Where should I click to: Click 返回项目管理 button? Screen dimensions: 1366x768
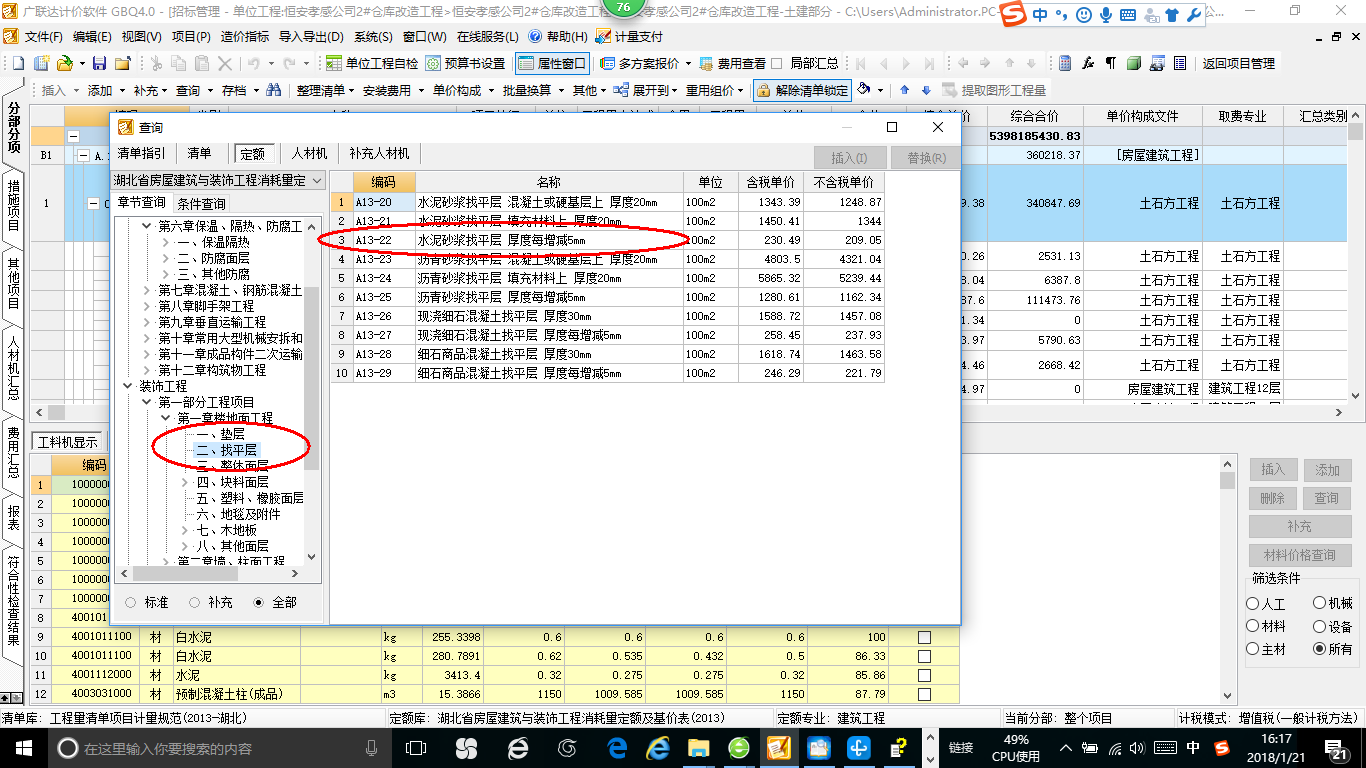pos(1239,63)
